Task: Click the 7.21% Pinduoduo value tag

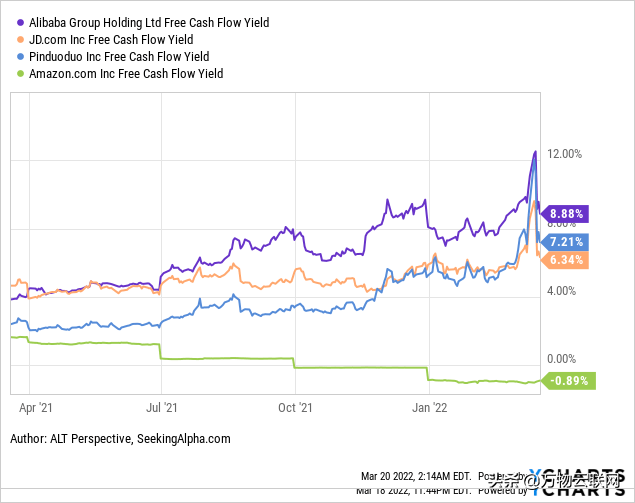Action: (565, 242)
